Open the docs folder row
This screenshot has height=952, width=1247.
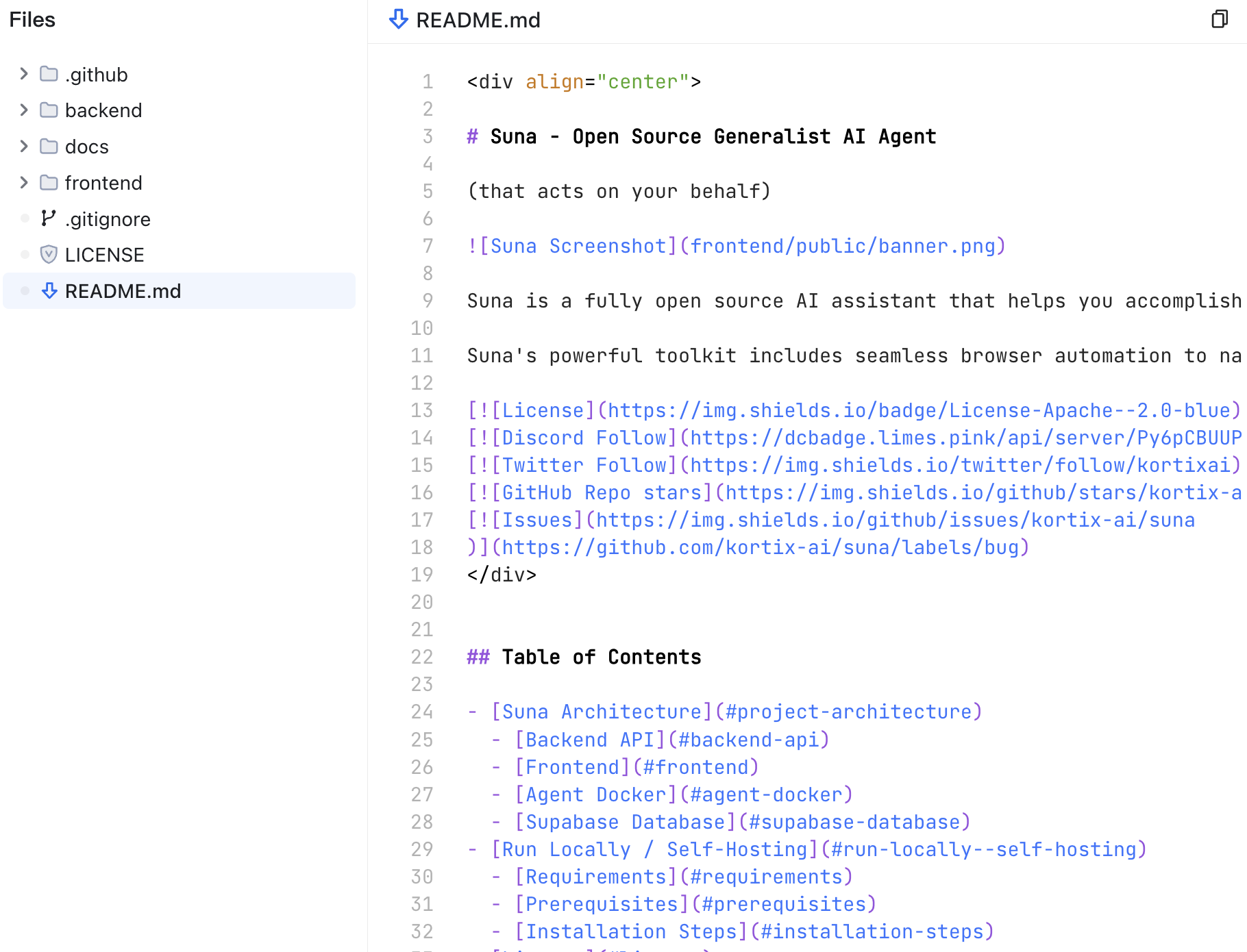coord(180,147)
